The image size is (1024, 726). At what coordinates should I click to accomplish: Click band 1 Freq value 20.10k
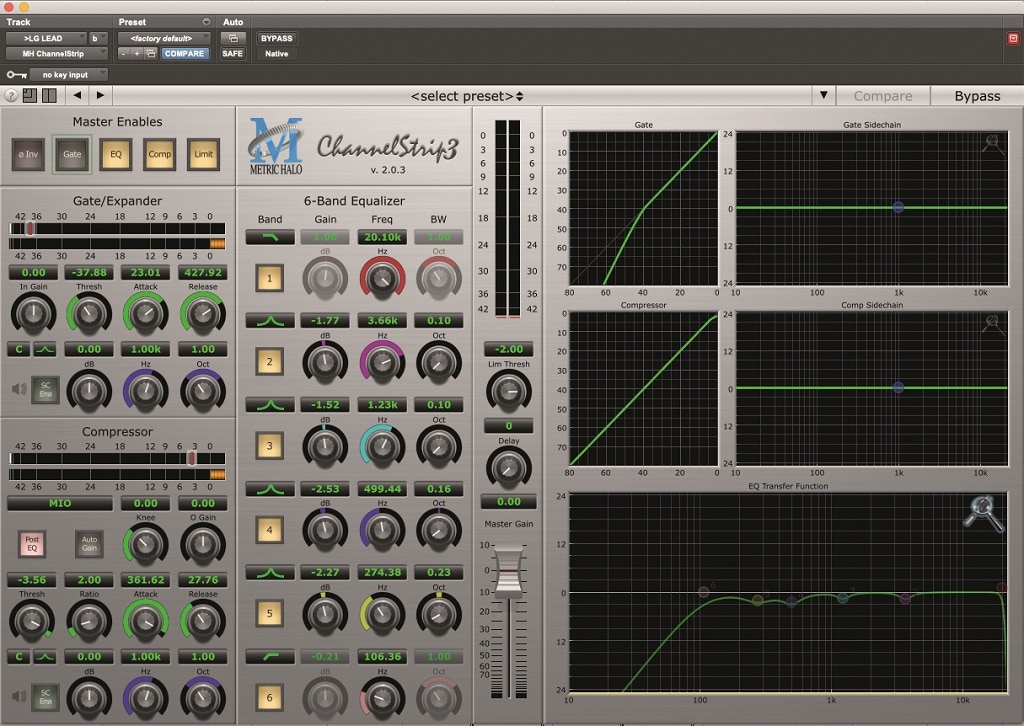(382, 237)
